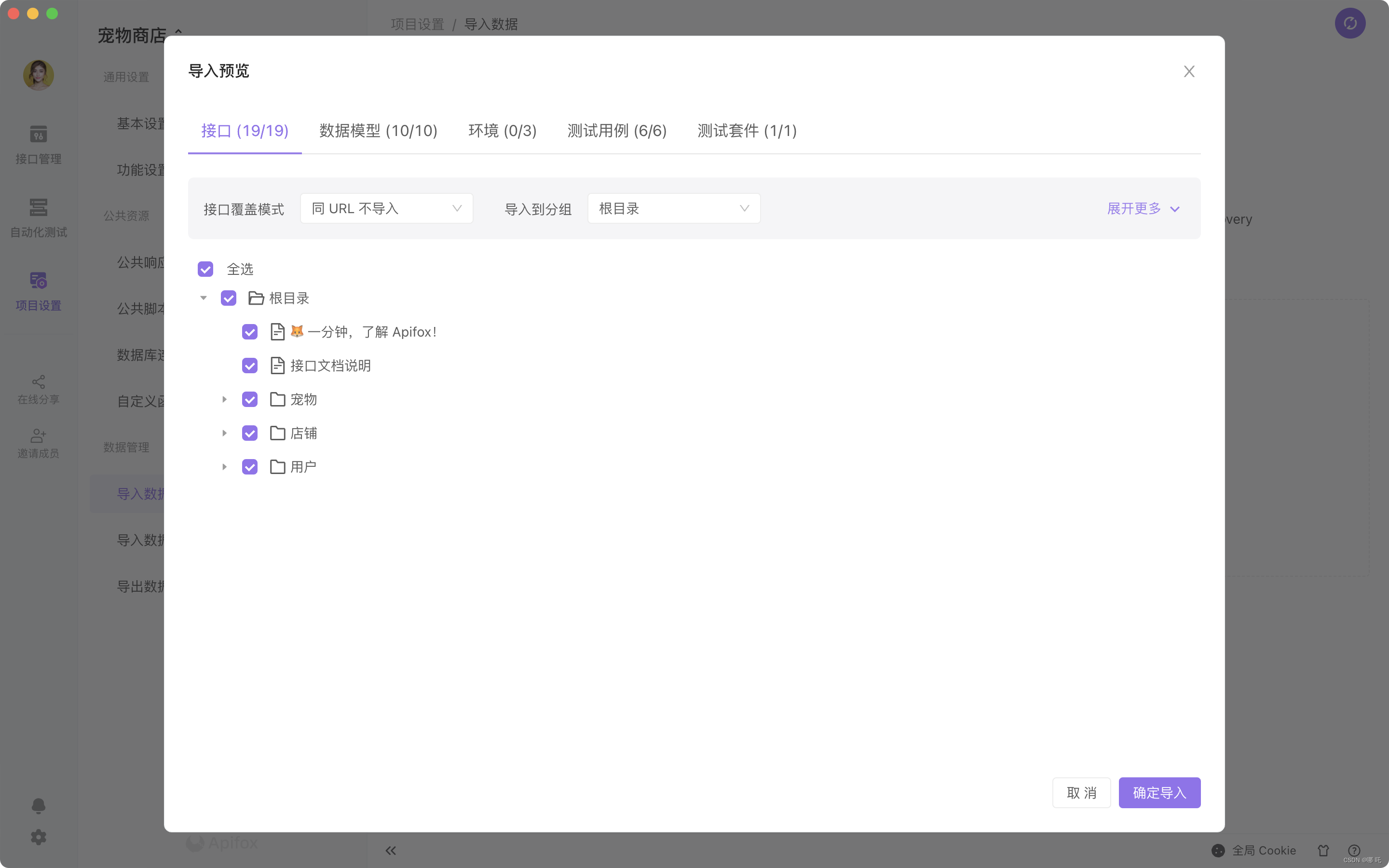Click 确定导入 to confirm import

pyautogui.click(x=1160, y=792)
